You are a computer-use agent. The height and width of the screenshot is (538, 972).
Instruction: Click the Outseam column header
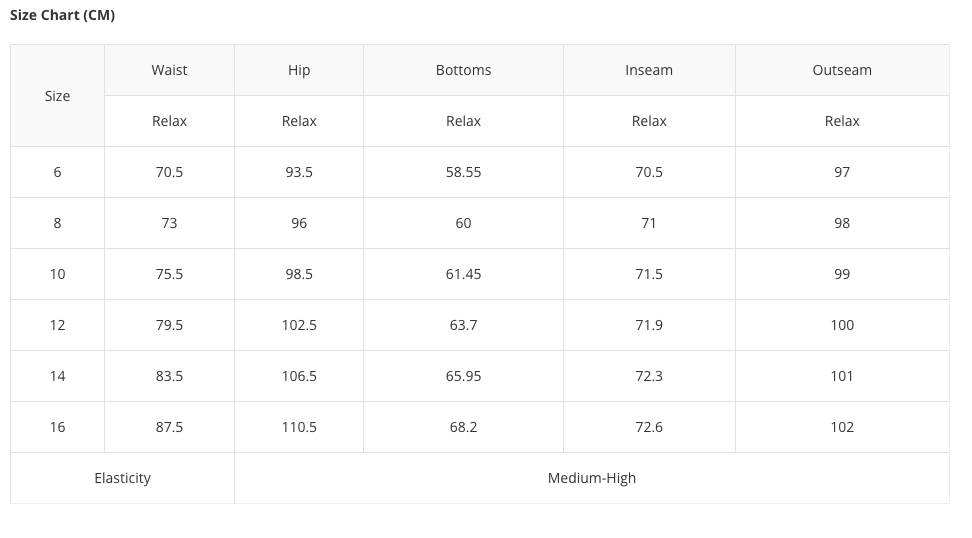pos(842,70)
